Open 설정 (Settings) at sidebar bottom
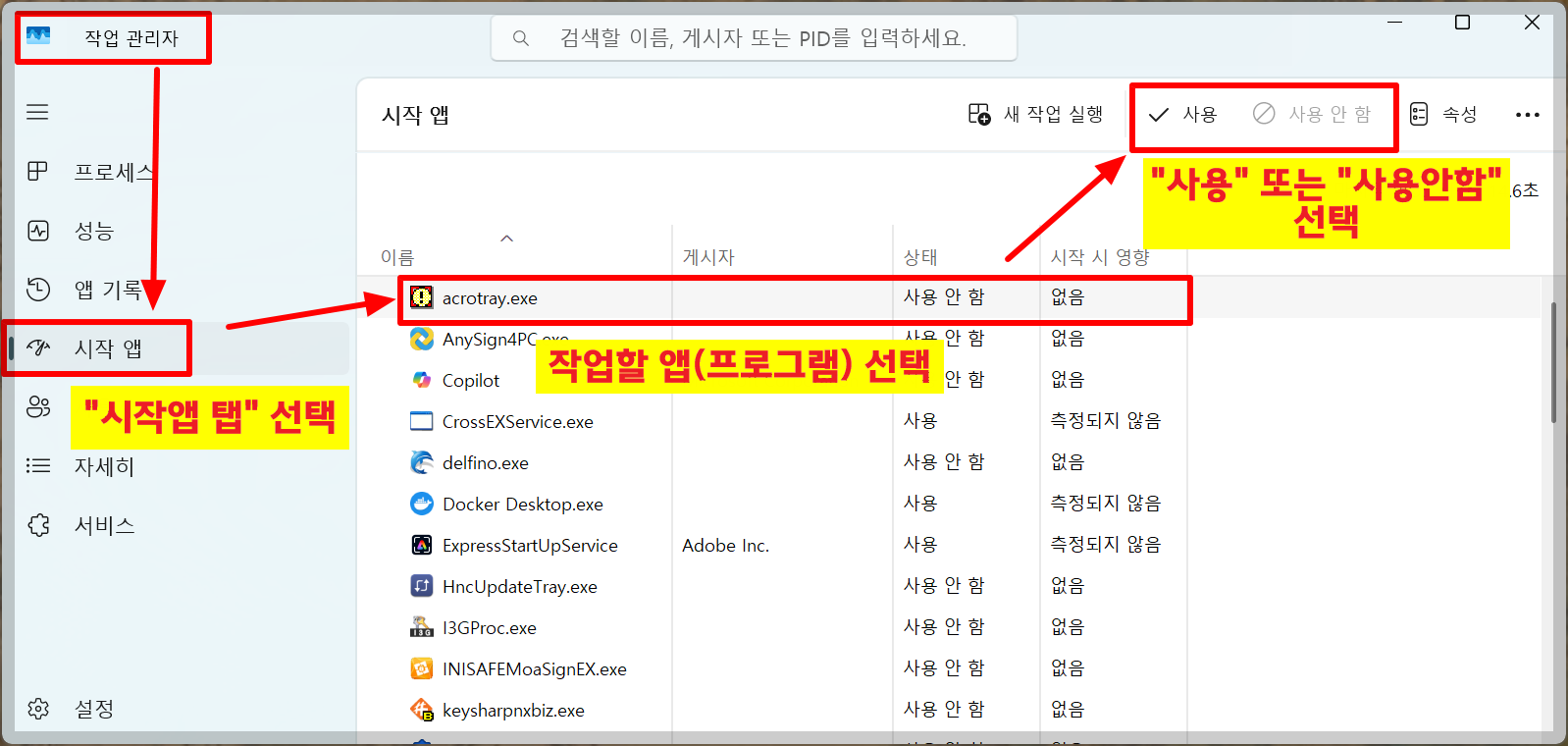This screenshot has width=1568, height=746. coord(94,709)
